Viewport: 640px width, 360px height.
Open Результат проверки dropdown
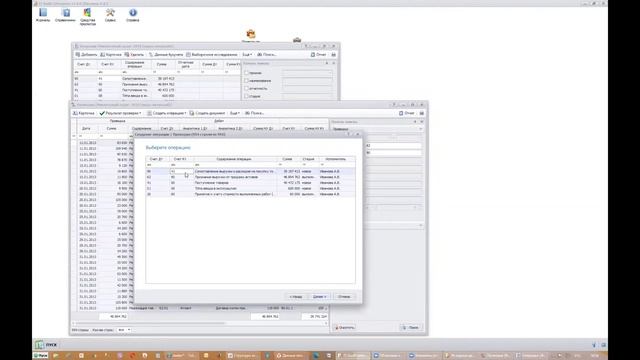[x=120, y=113]
